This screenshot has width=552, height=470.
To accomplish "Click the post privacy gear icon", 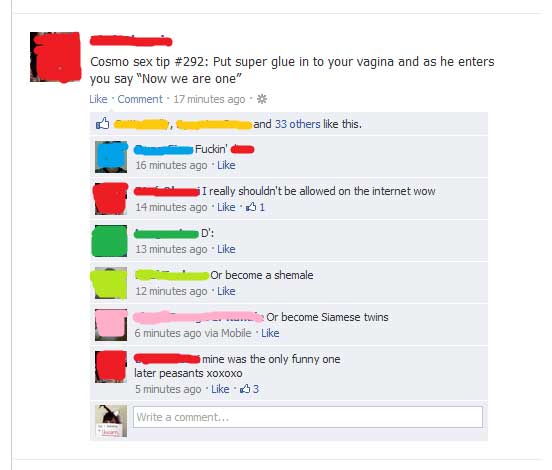I will pyautogui.click(x=262, y=99).
